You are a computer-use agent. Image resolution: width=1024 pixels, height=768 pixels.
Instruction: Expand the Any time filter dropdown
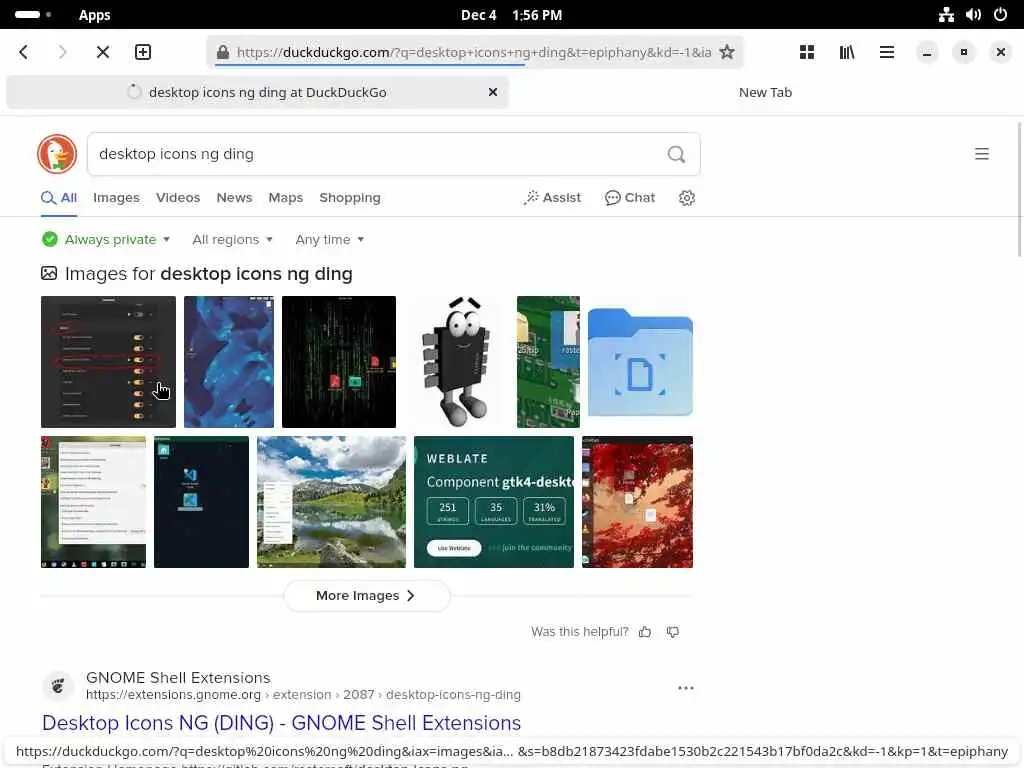(x=330, y=240)
